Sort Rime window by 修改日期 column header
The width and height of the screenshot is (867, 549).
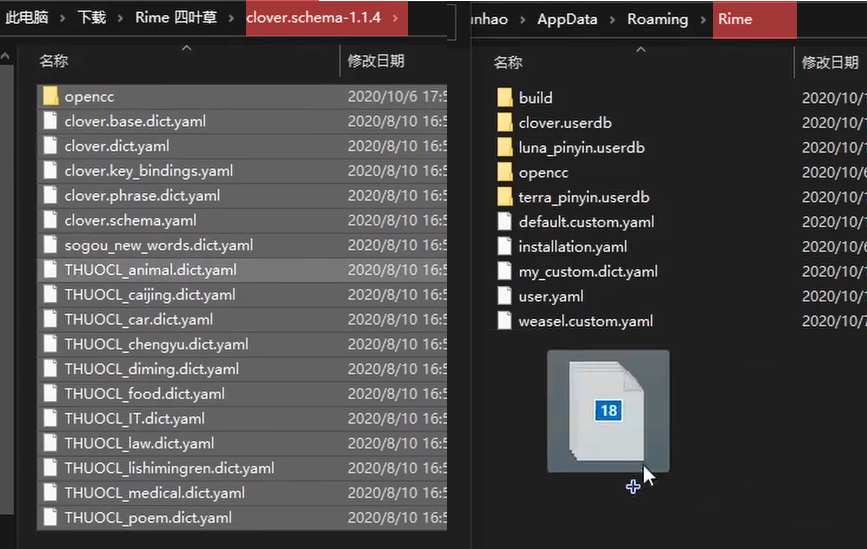tap(830, 62)
